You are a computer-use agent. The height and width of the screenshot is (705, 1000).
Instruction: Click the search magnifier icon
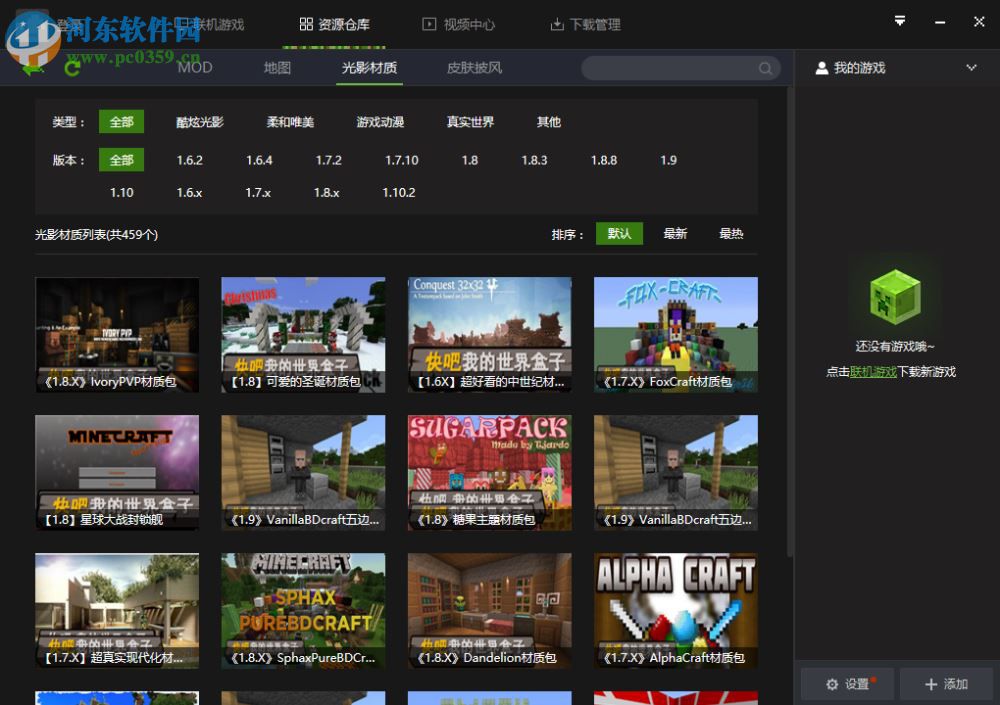[765, 68]
